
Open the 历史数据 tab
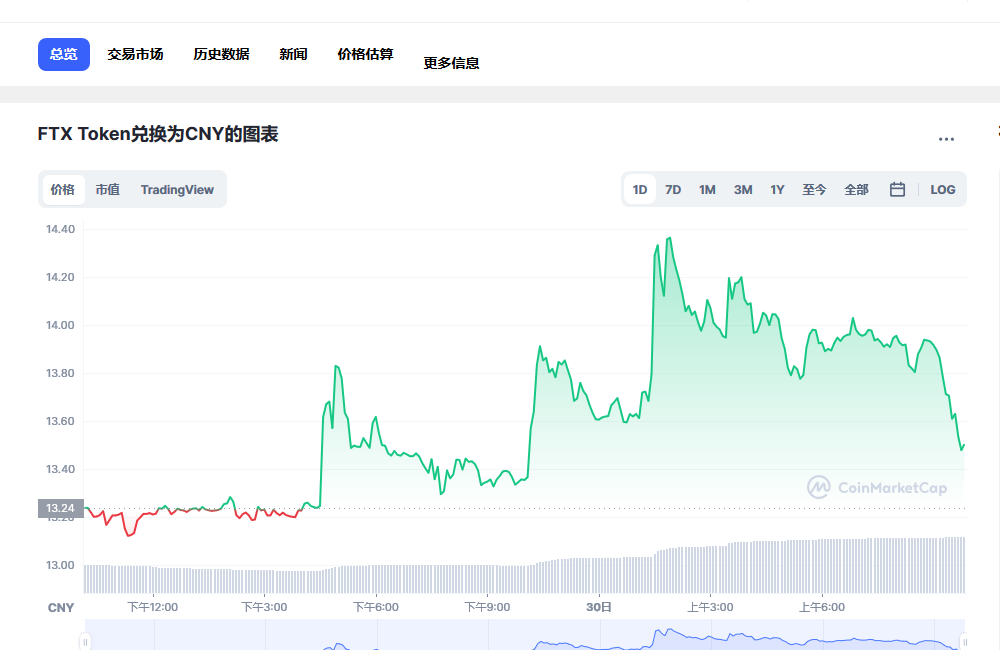point(221,54)
